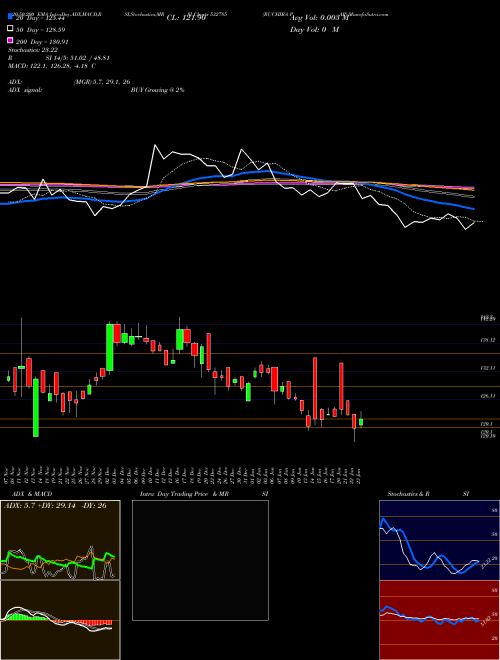Viewport: 500px width, 660px height.
Task: Click the last green candlestick on the chart
Action: pos(361,422)
